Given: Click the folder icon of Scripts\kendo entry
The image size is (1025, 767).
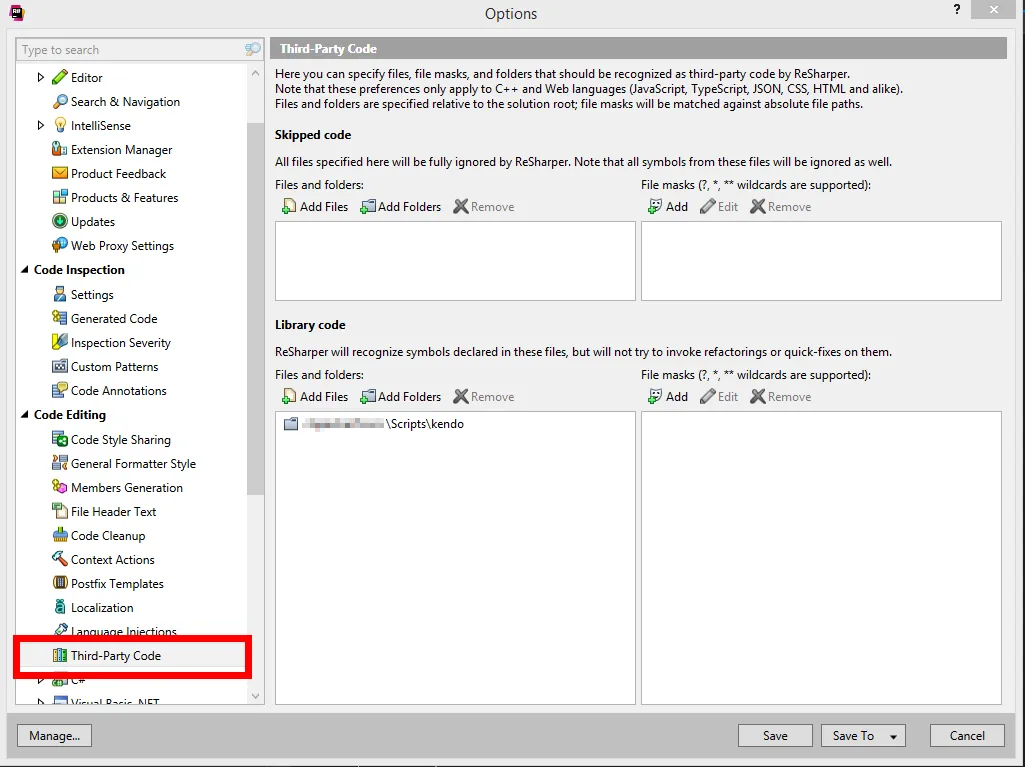Looking at the screenshot, I should pos(291,424).
